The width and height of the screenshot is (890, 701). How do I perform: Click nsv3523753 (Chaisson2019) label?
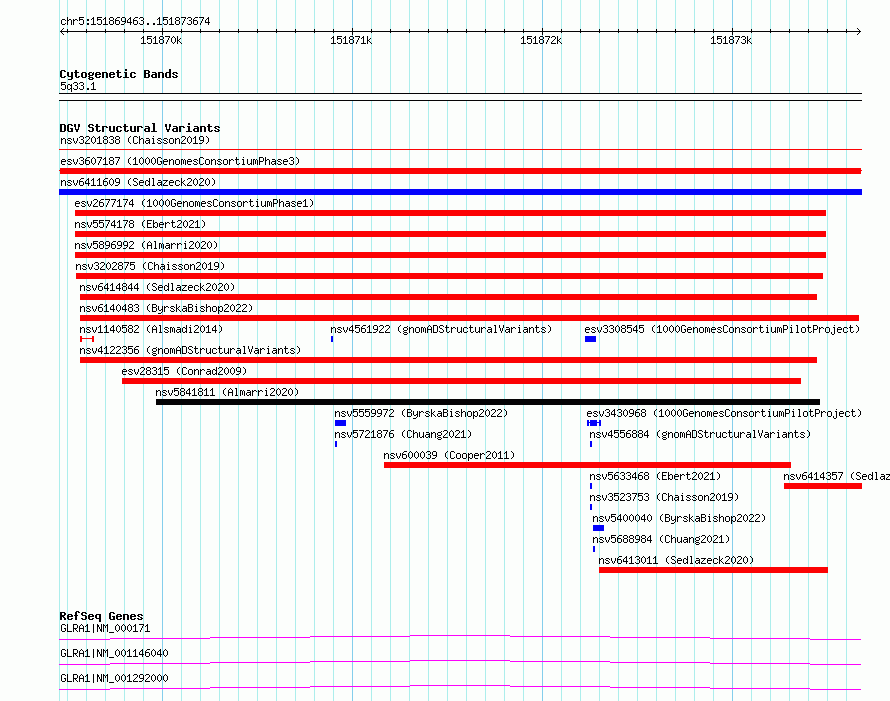tap(664, 497)
